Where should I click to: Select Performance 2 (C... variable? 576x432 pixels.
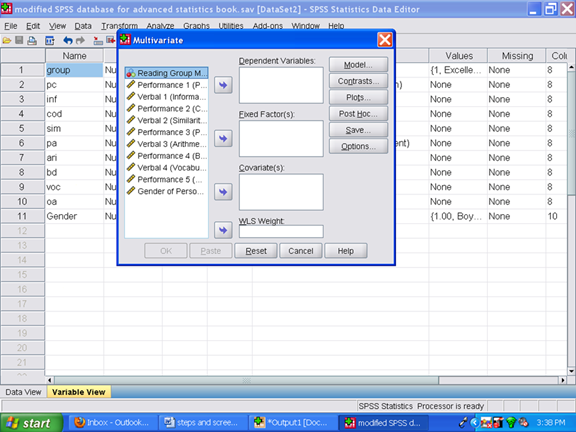[167, 108]
